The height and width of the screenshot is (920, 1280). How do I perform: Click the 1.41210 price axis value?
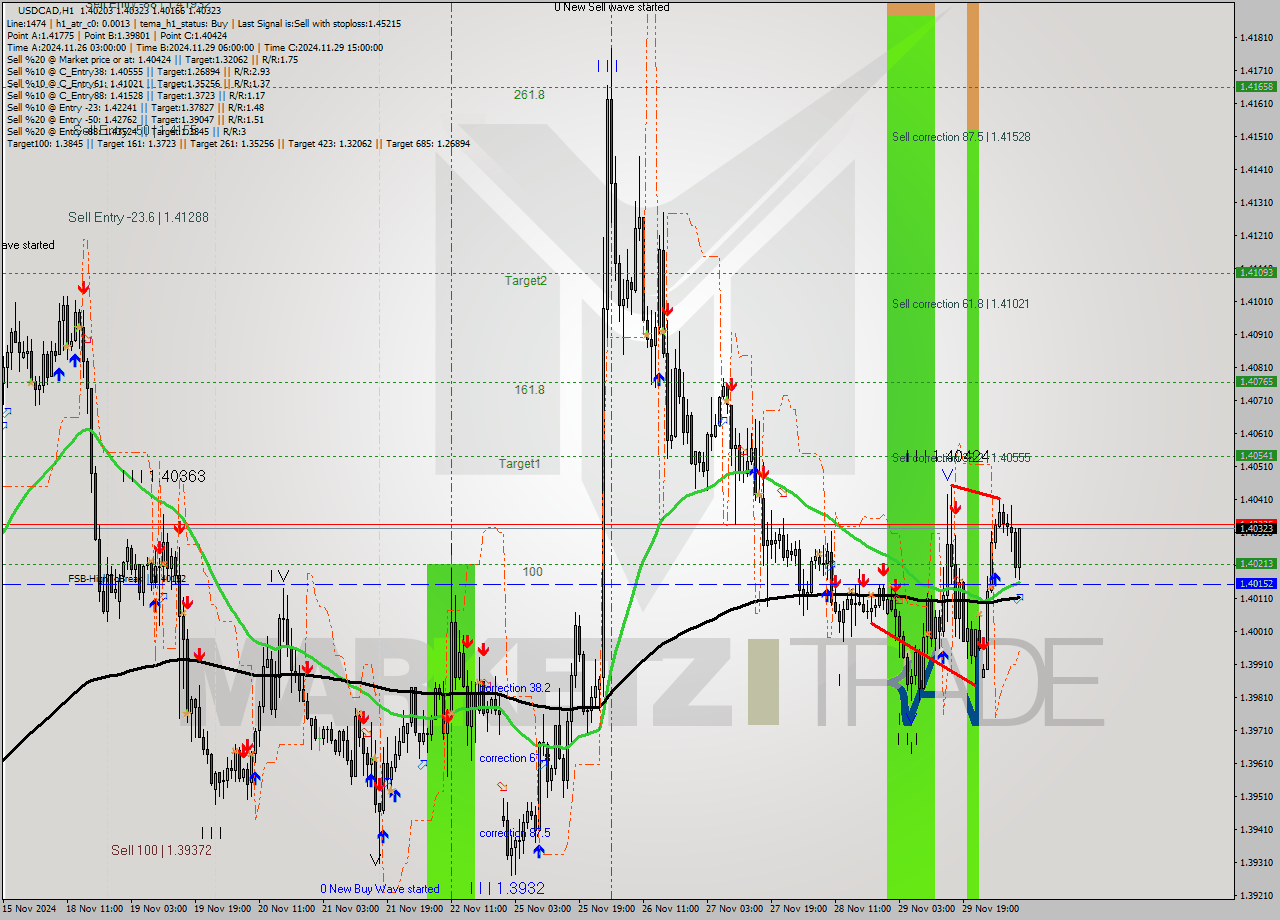click(x=1256, y=236)
